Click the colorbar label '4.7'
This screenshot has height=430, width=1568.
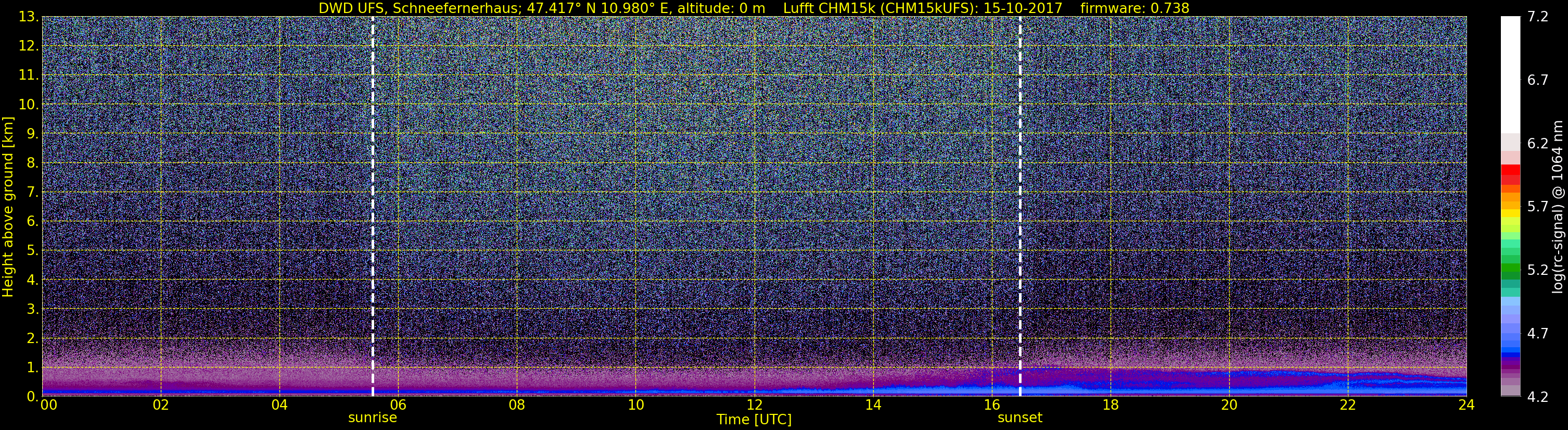[1538, 333]
